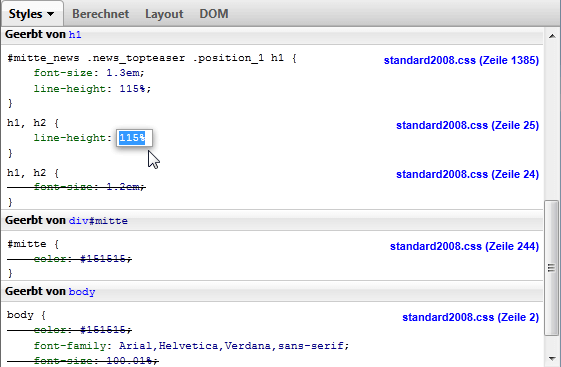Click the vertical scrollbar thumb

click(551, 268)
